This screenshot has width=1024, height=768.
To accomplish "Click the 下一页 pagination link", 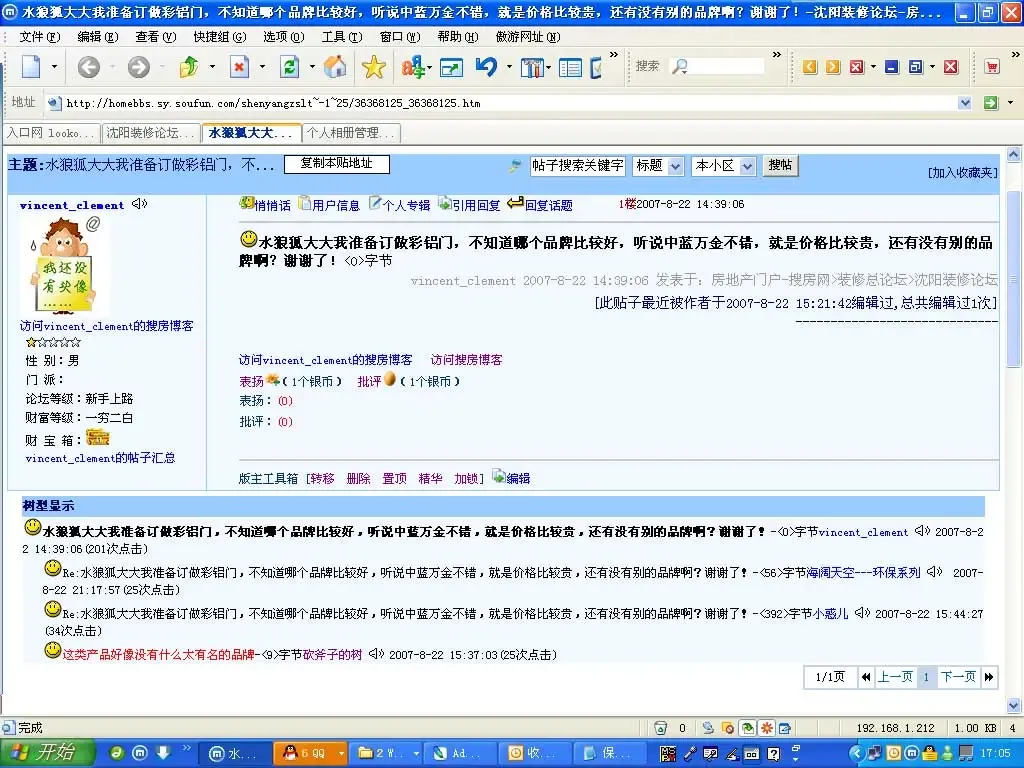I will (x=957, y=677).
